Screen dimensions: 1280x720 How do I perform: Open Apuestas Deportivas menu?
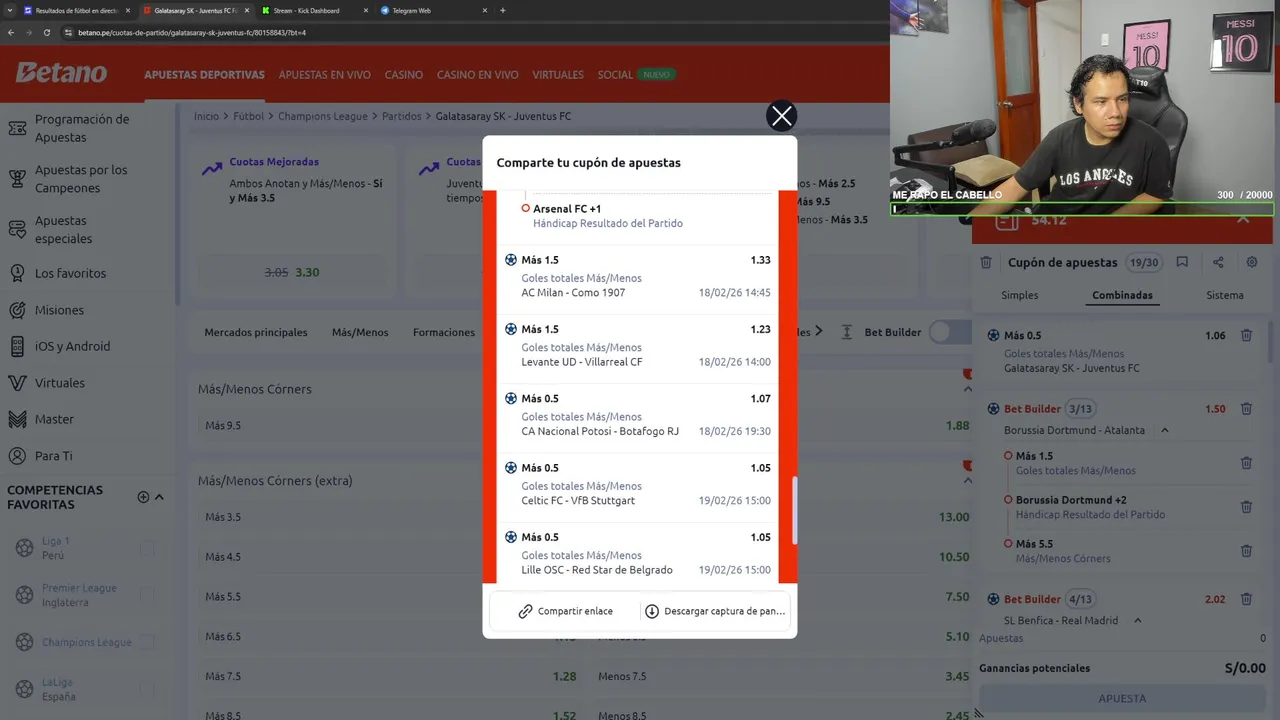click(204, 75)
